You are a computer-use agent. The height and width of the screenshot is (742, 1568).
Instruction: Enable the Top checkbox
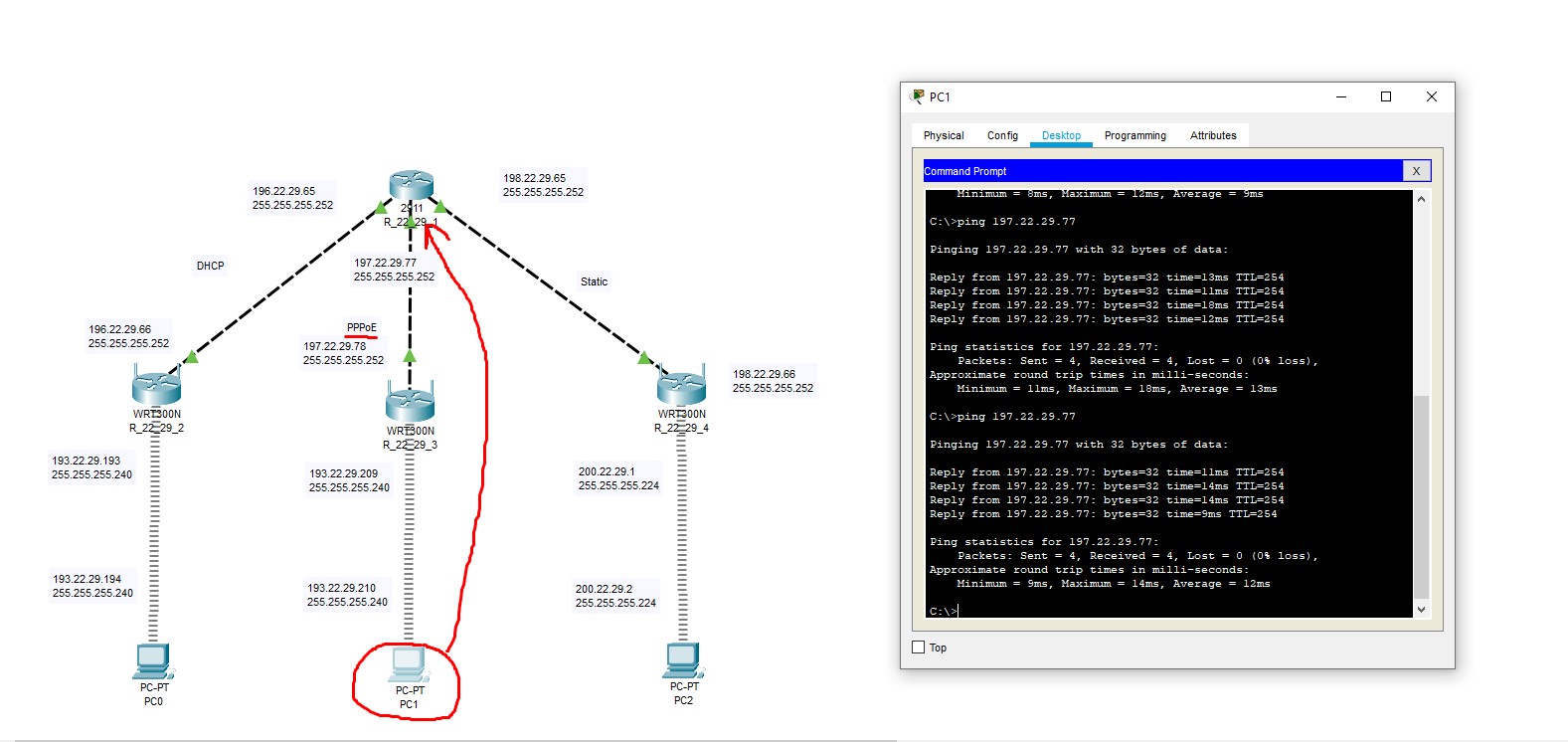(919, 648)
